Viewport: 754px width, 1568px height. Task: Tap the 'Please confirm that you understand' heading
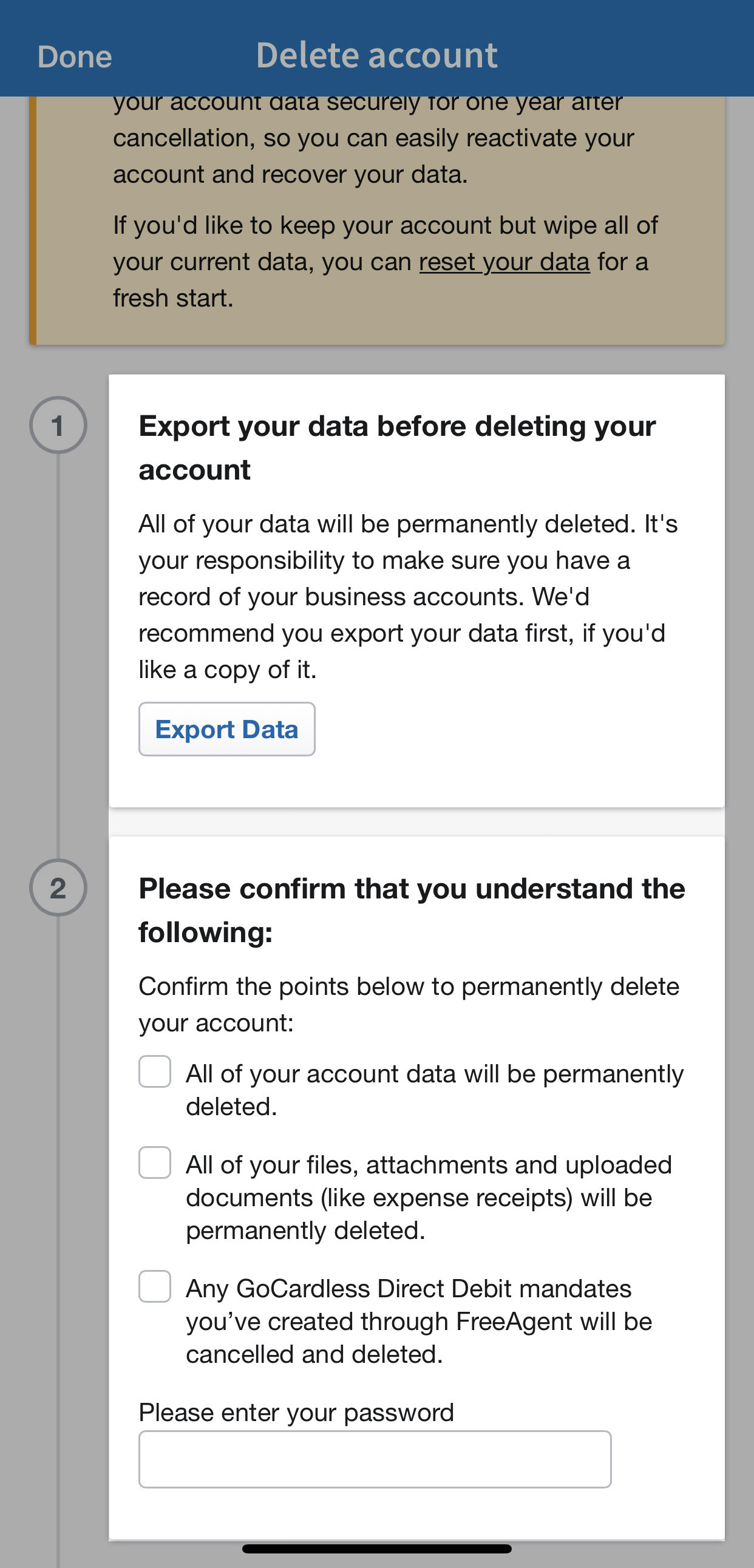pos(412,910)
